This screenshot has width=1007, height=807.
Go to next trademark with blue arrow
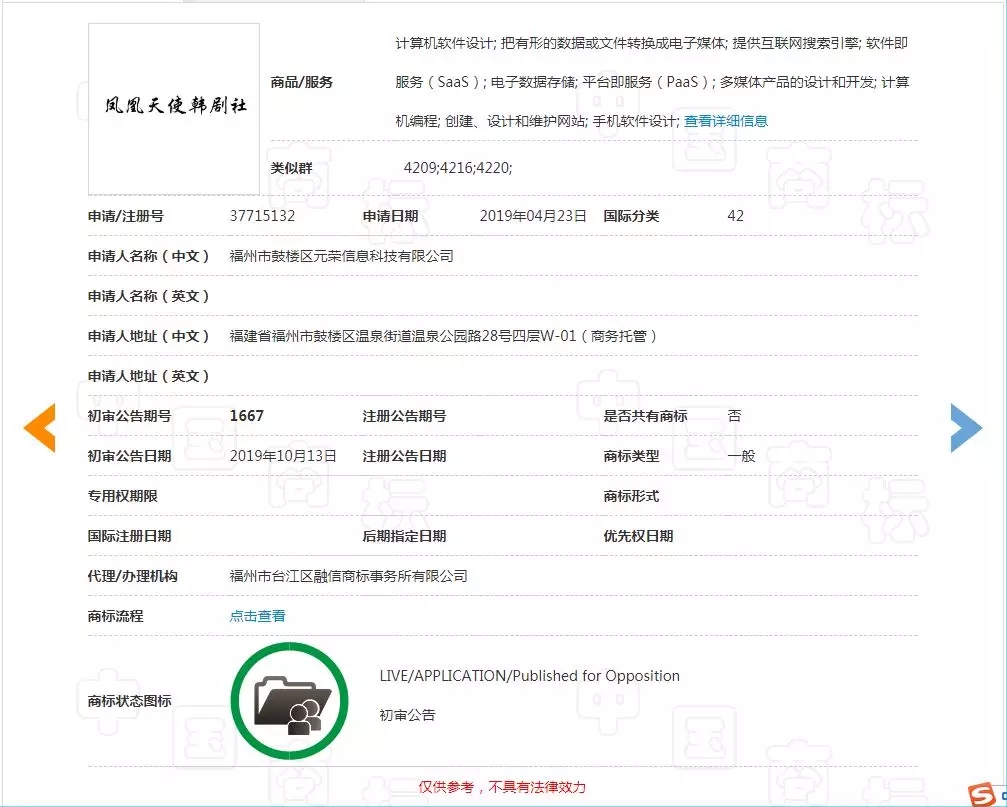click(966, 428)
